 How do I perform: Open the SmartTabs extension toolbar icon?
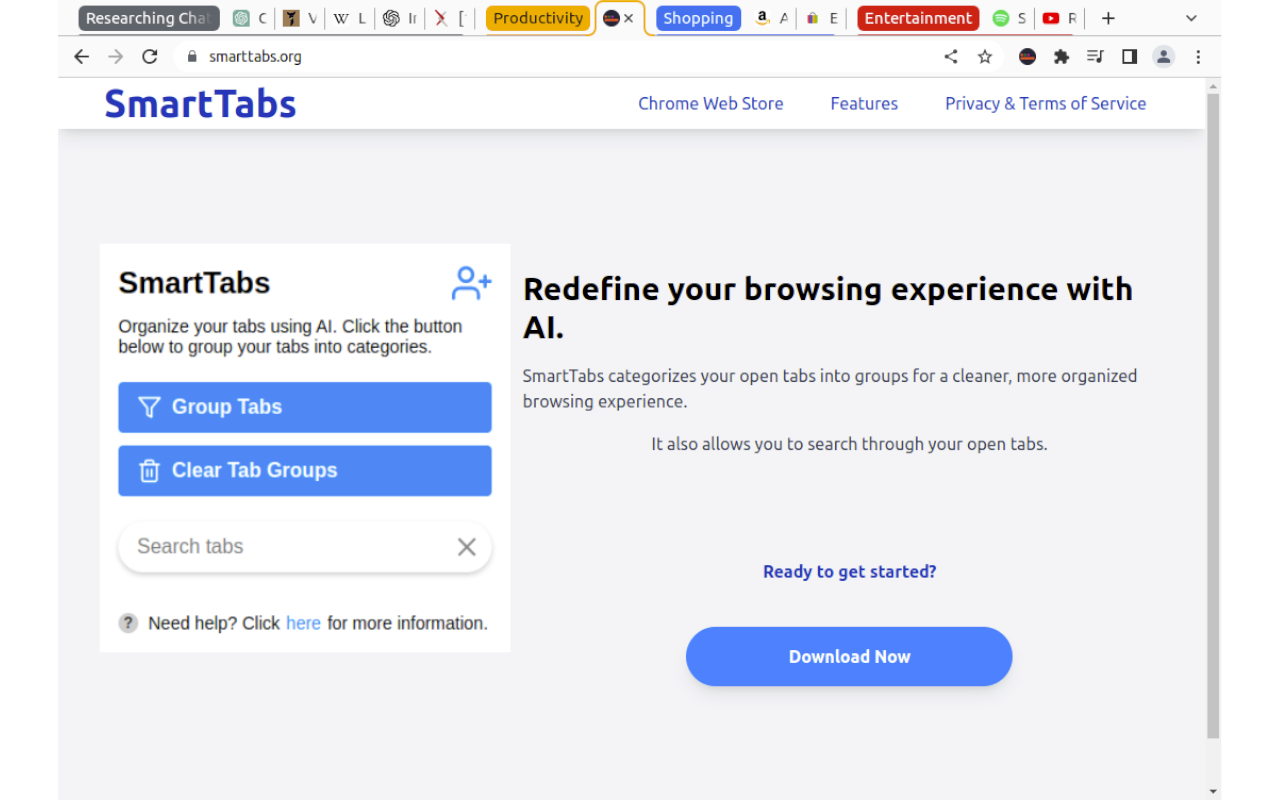(1027, 57)
